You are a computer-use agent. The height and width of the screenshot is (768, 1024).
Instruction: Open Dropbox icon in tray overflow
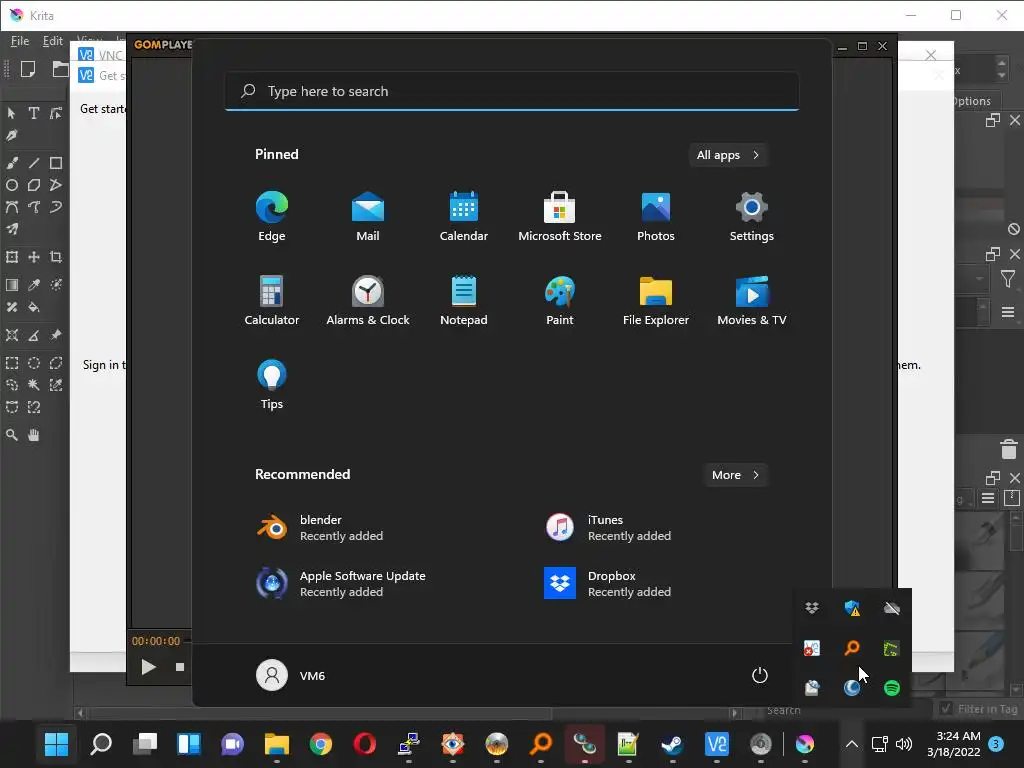coord(812,608)
